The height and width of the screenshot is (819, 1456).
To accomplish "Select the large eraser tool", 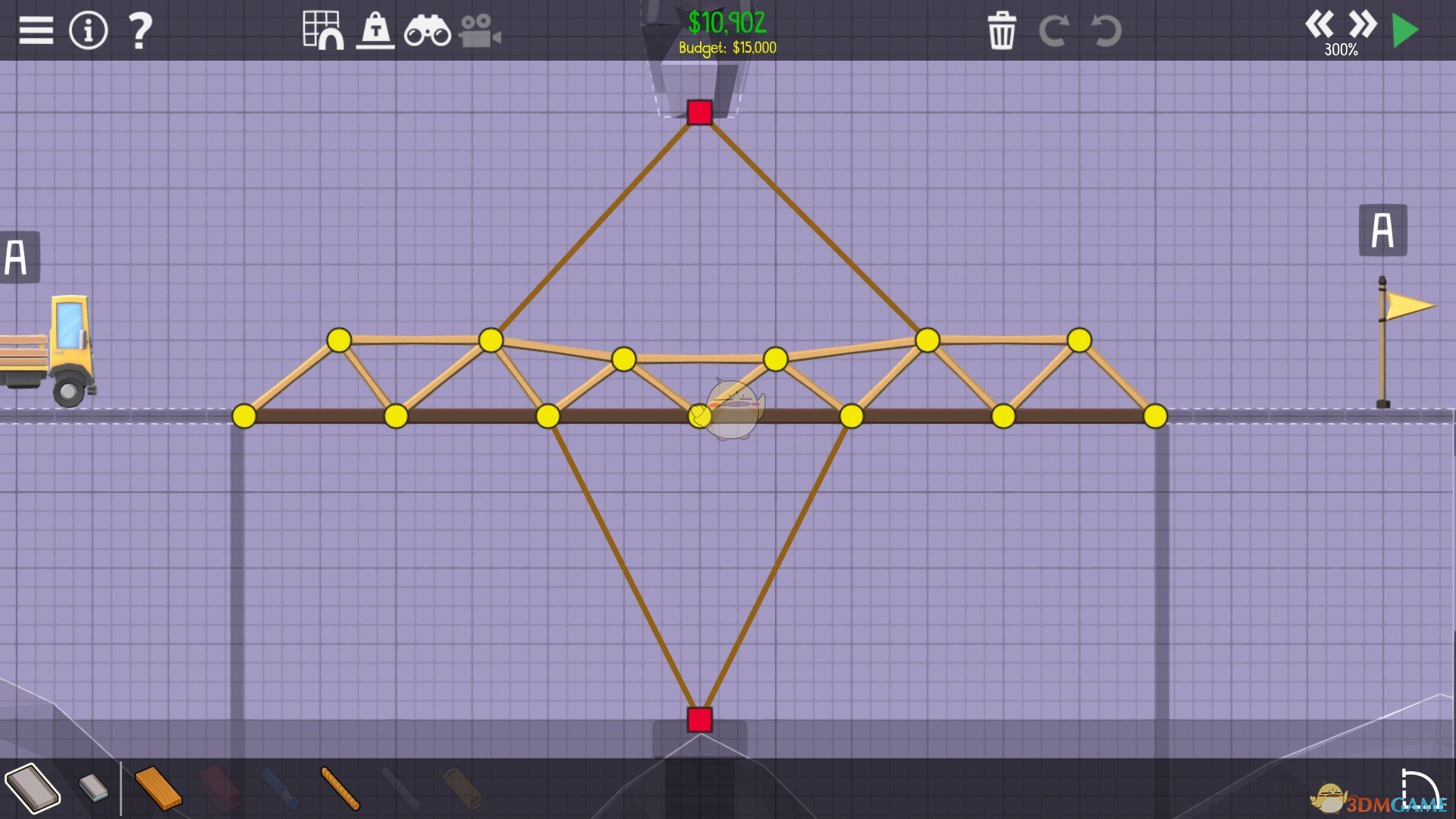I will coord(32,789).
